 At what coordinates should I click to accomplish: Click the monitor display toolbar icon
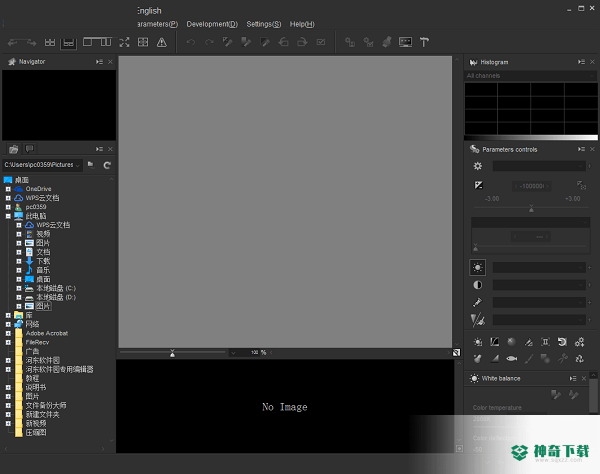(x=405, y=42)
